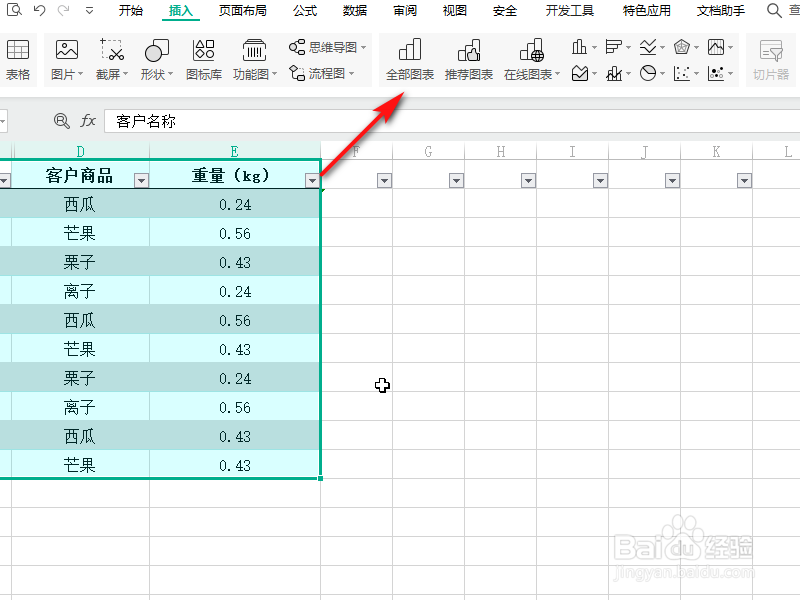Switch to the 数据 ribbon tab
The image size is (800, 600).
click(x=354, y=11)
